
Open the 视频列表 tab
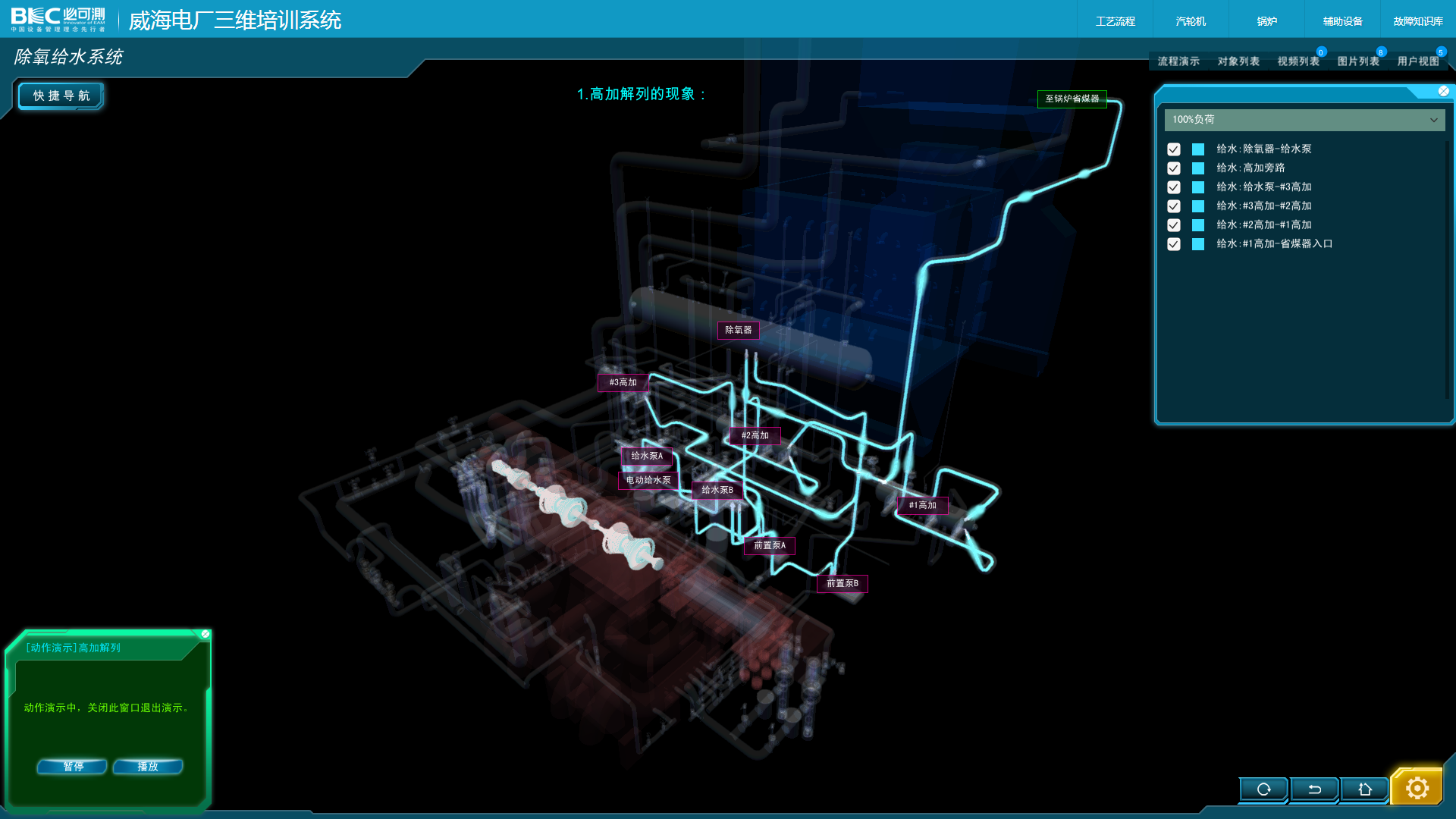[1298, 61]
